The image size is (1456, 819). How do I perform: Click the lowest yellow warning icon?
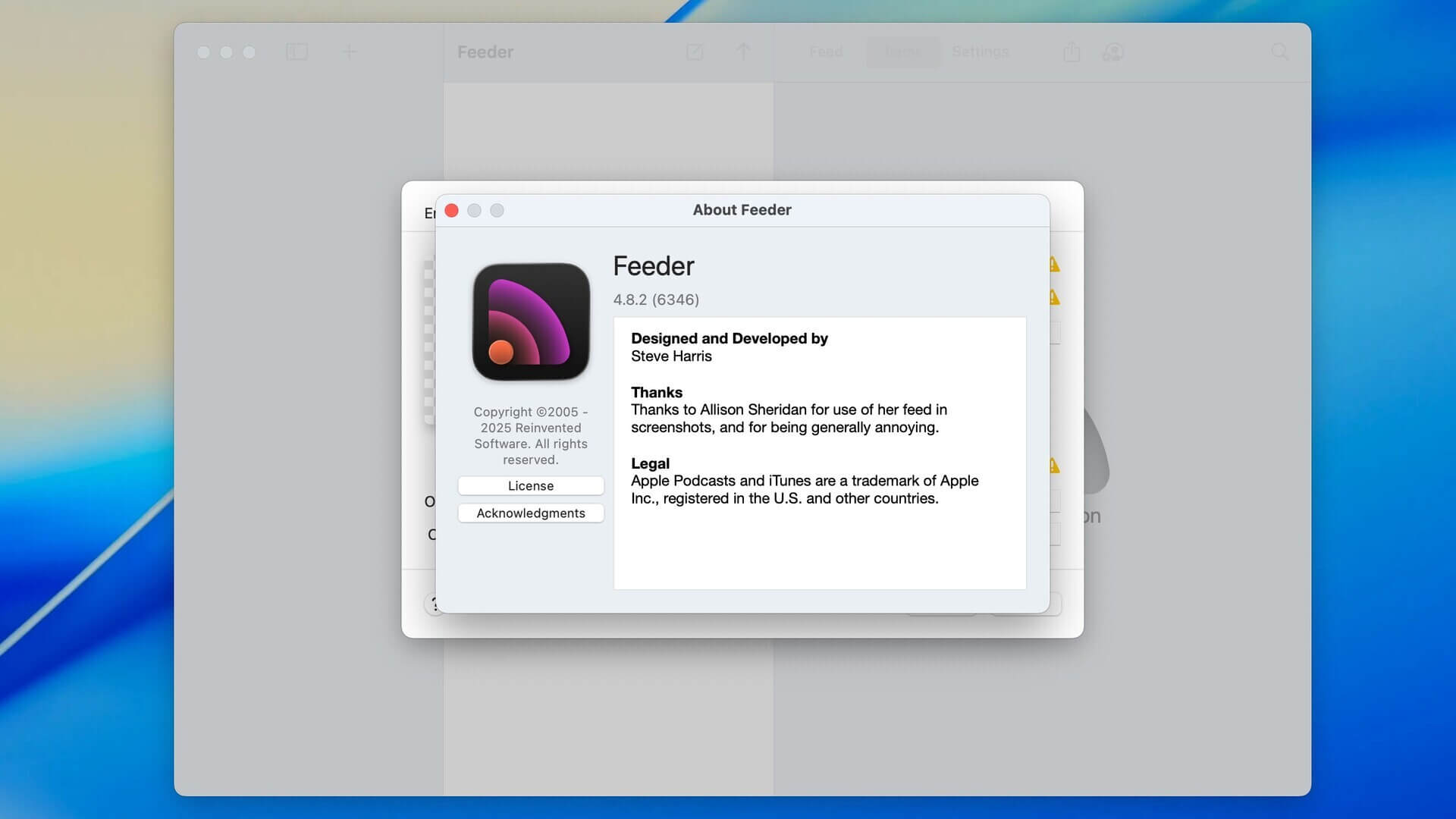pos(1054,466)
